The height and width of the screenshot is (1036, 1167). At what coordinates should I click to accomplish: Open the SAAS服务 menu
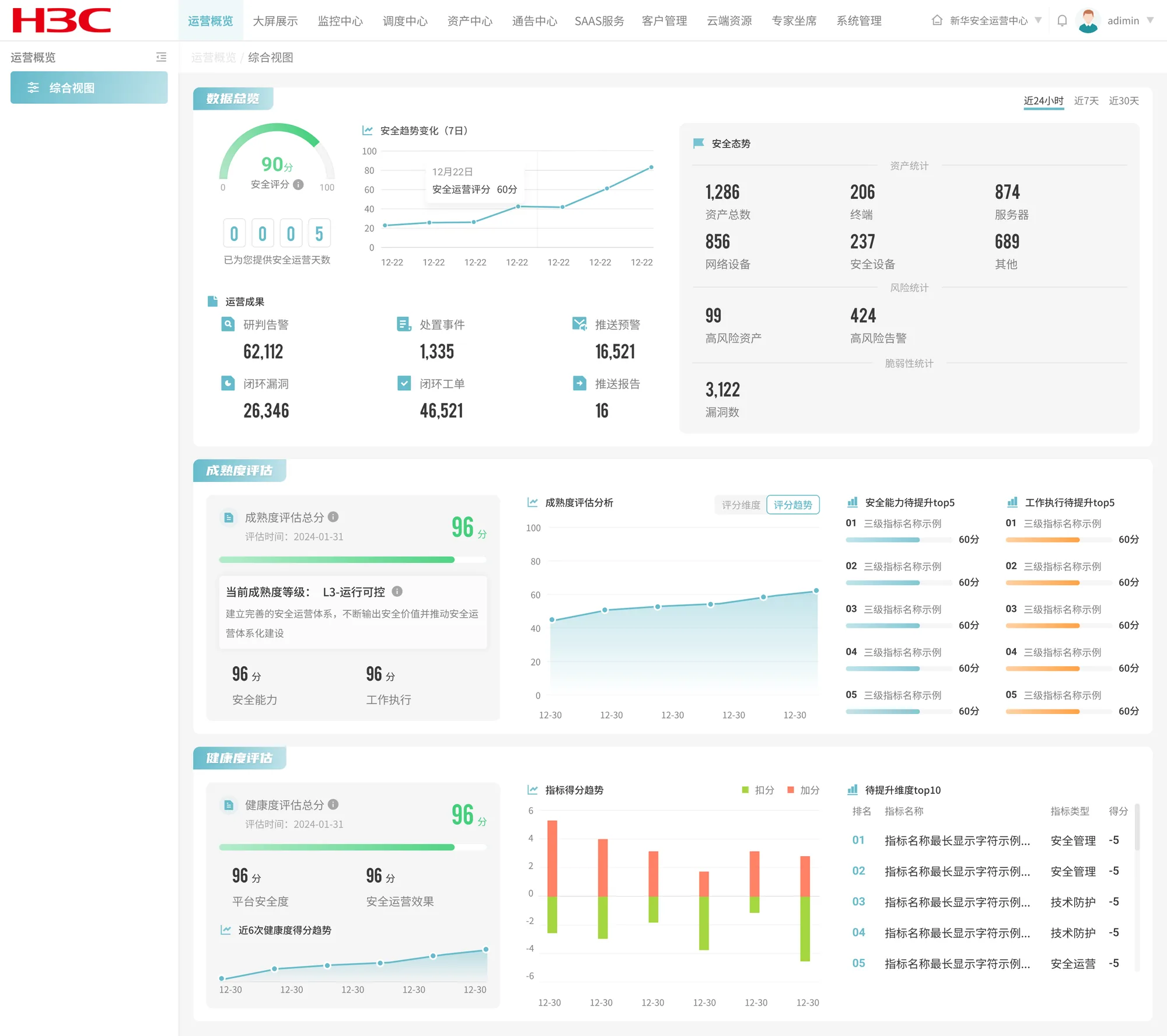[x=599, y=21]
